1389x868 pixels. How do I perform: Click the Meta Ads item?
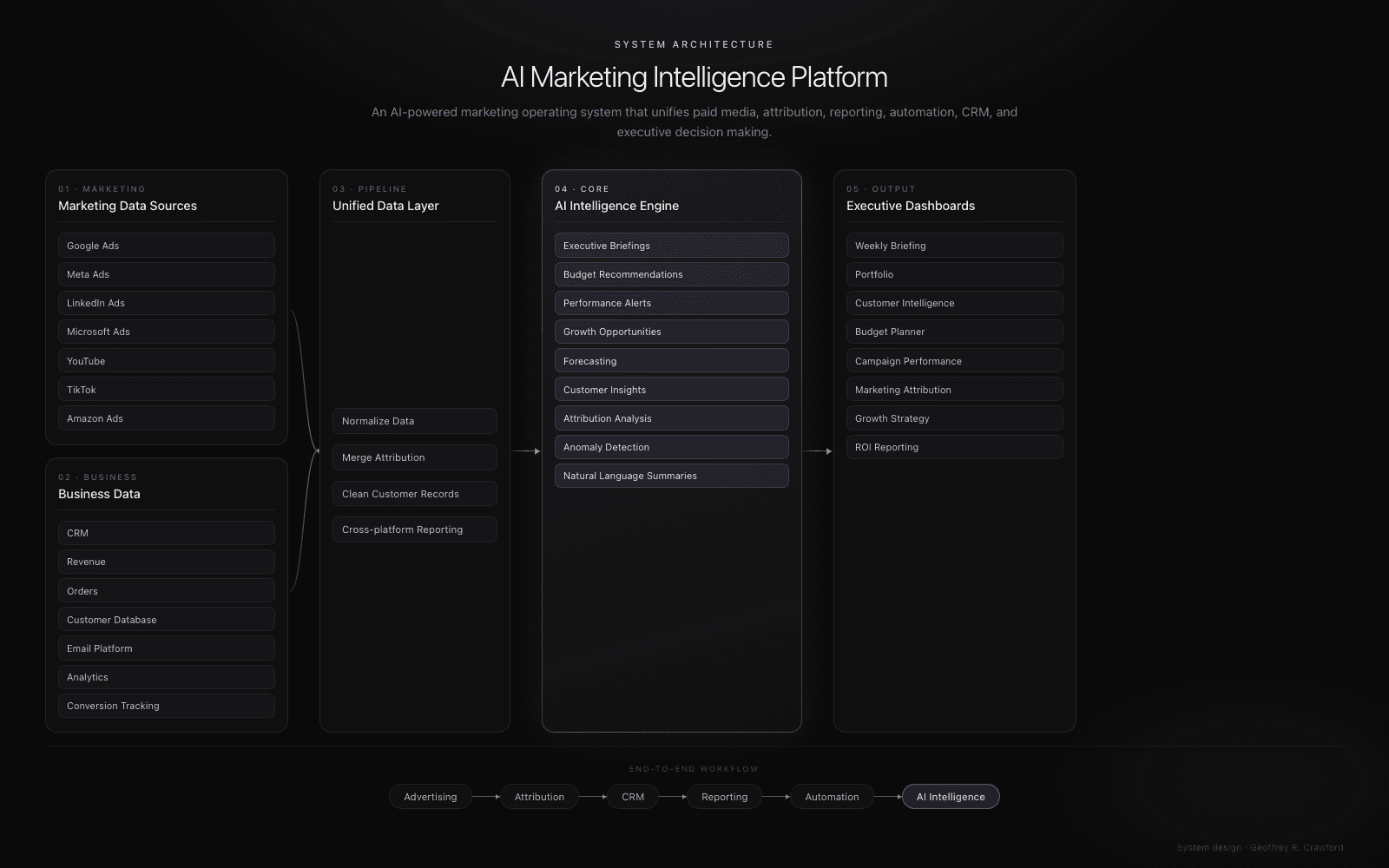[x=167, y=274]
